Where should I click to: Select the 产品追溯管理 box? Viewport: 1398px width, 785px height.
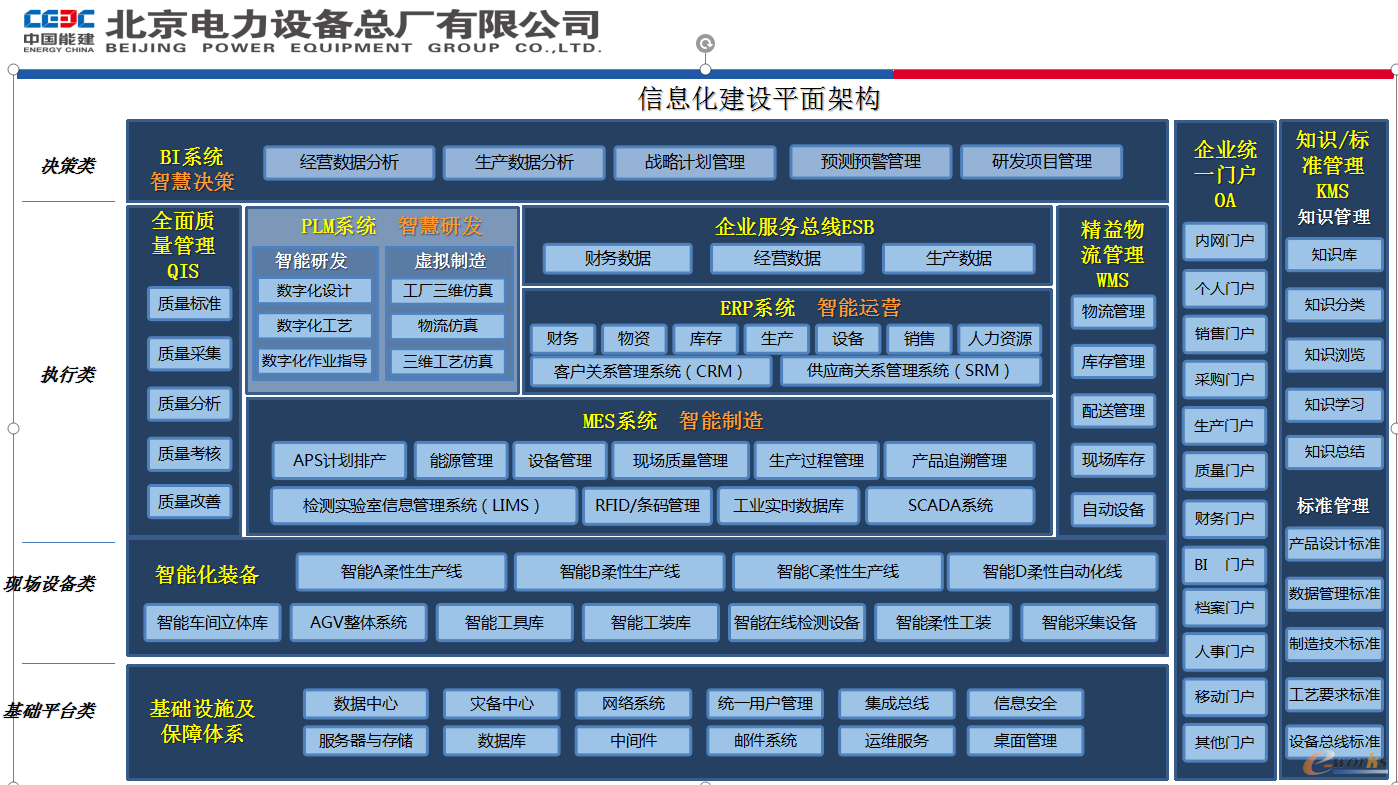click(959, 461)
